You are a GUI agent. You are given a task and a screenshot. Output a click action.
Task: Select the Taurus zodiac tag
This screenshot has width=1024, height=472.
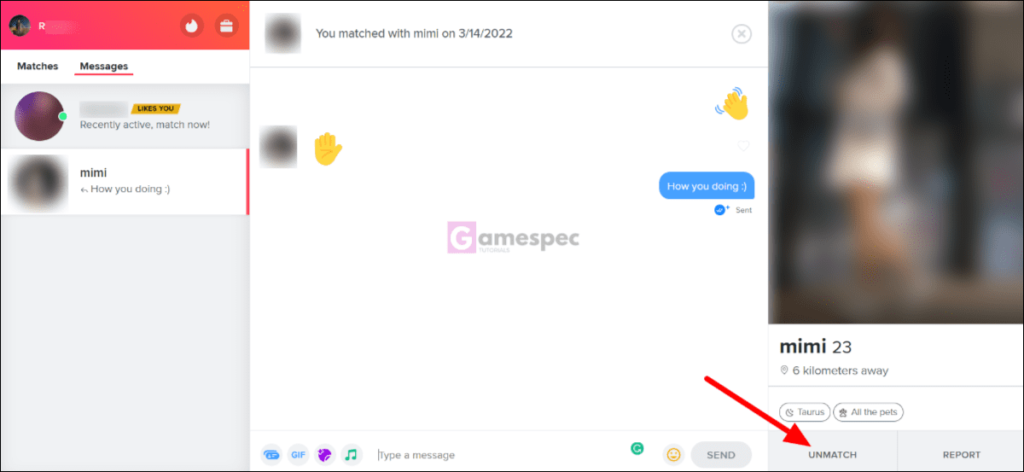coord(805,412)
